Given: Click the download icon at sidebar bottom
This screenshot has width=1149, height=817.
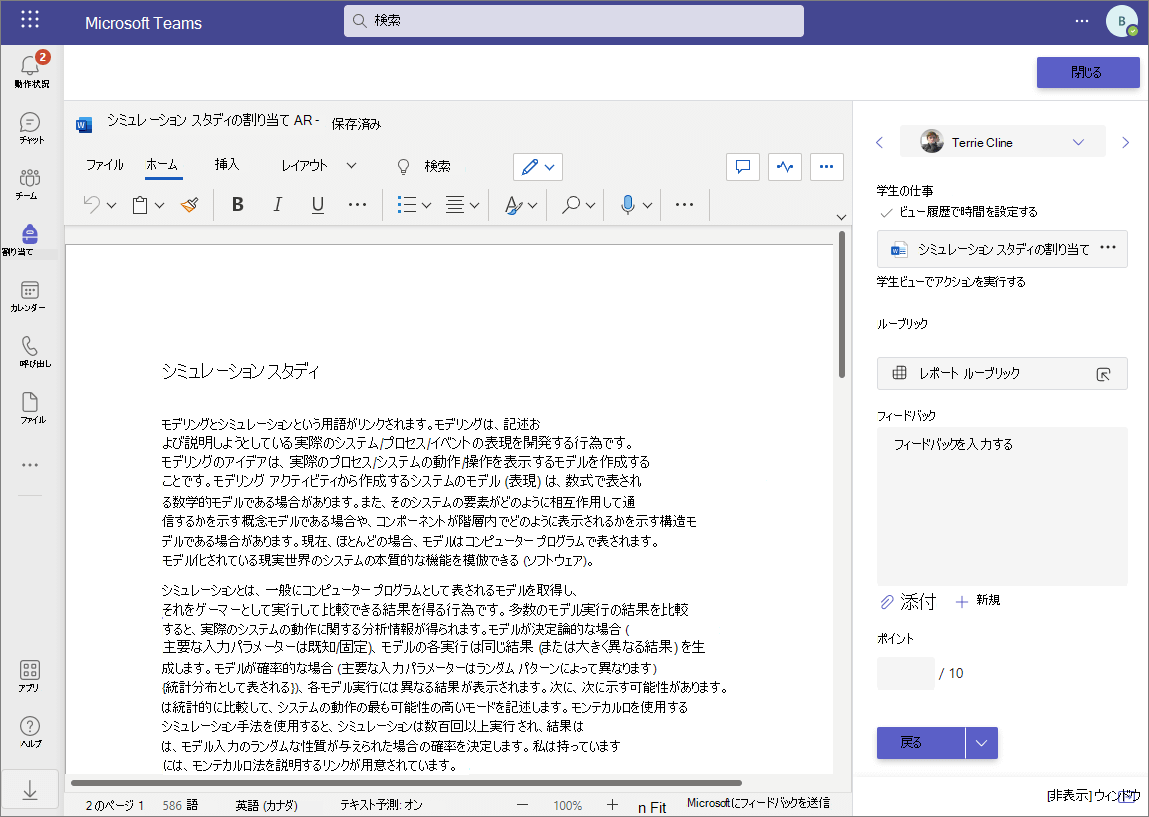Looking at the screenshot, I should (x=30, y=790).
